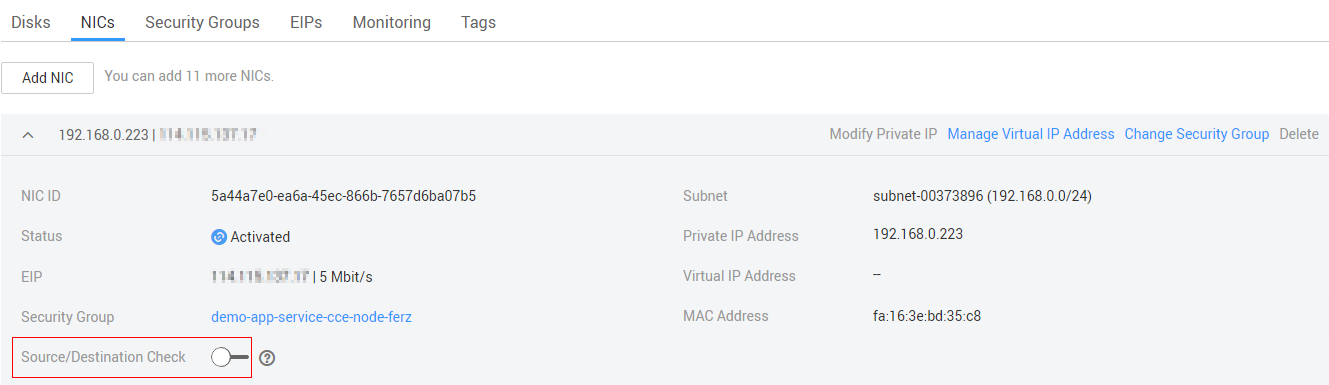Click the MAC address fa:16:3e:bd:35:c8
This screenshot has width=1329, height=385.
pos(927,316)
